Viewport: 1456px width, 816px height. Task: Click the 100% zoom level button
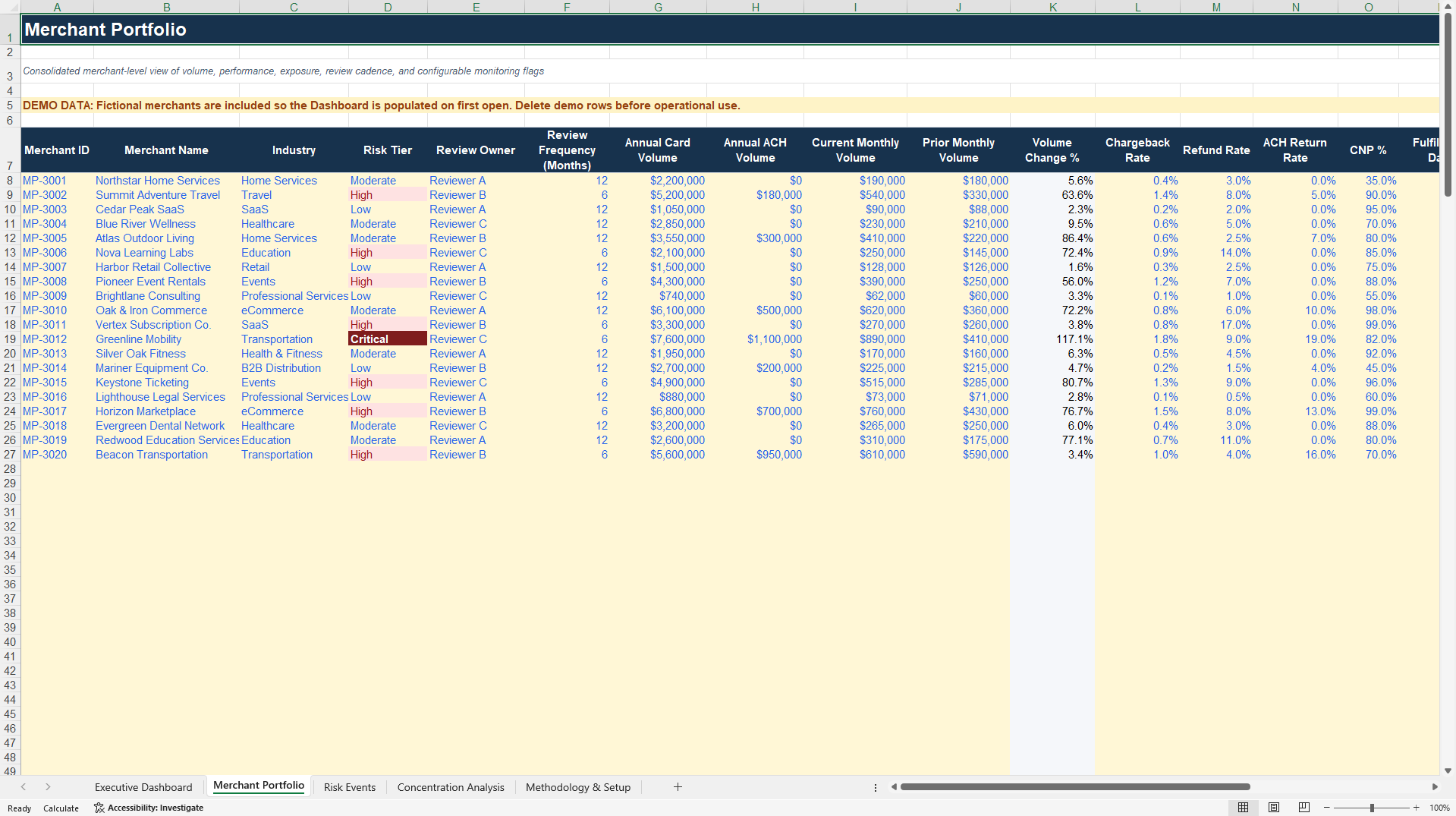point(1439,808)
